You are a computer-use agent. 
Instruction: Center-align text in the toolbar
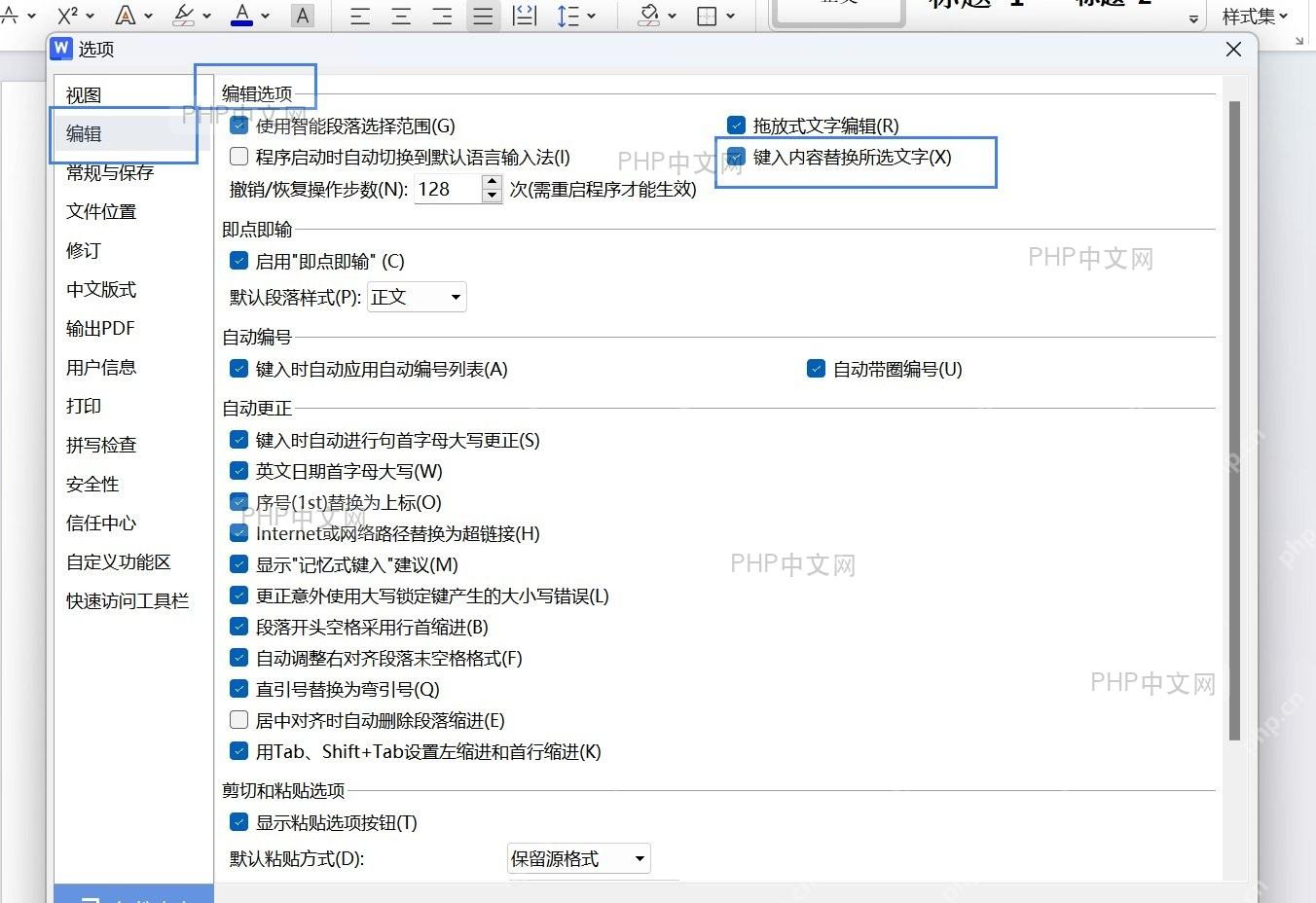coord(401,16)
